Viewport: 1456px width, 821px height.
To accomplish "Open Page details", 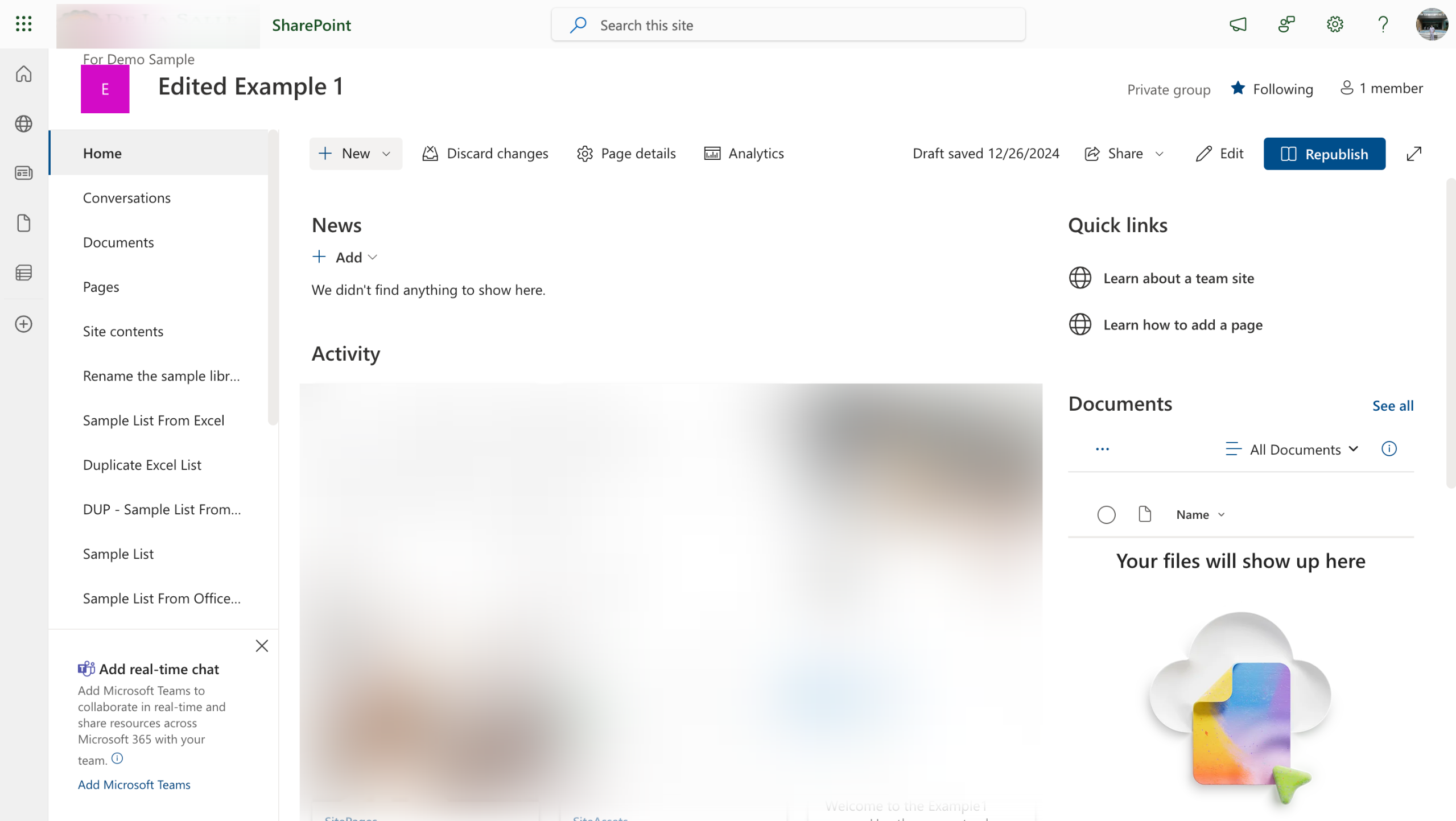I will [x=626, y=154].
